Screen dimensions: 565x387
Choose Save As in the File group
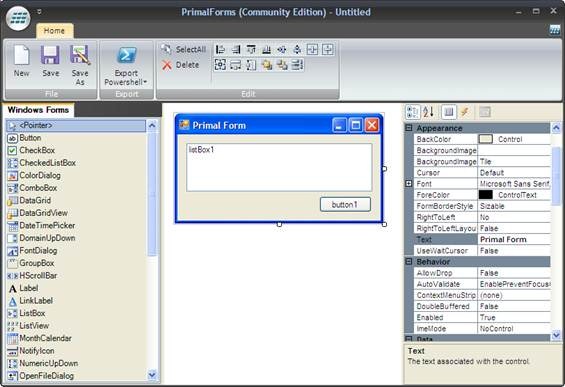(x=80, y=66)
